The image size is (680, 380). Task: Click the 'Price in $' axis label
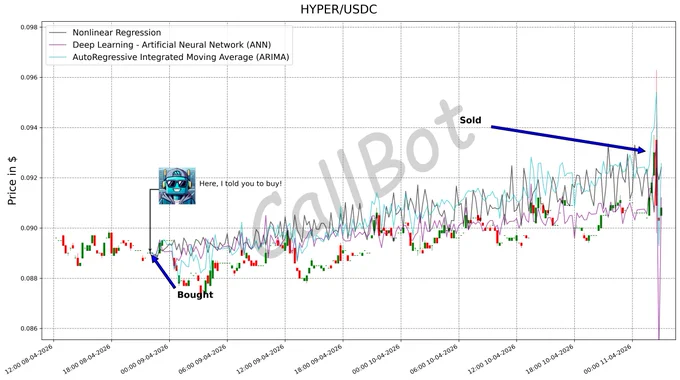12,180
